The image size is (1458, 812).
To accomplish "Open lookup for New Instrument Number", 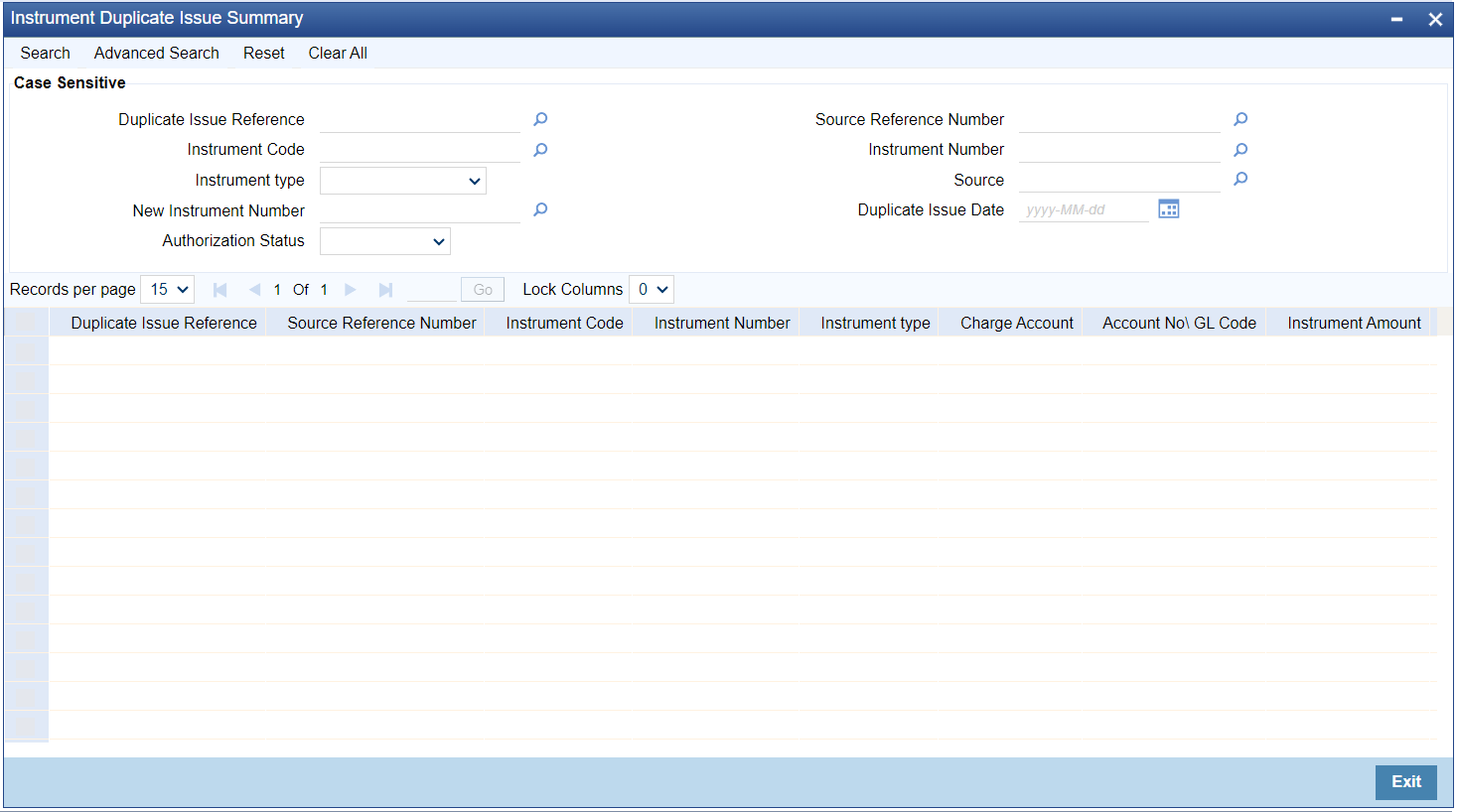I will pos(540,209).
